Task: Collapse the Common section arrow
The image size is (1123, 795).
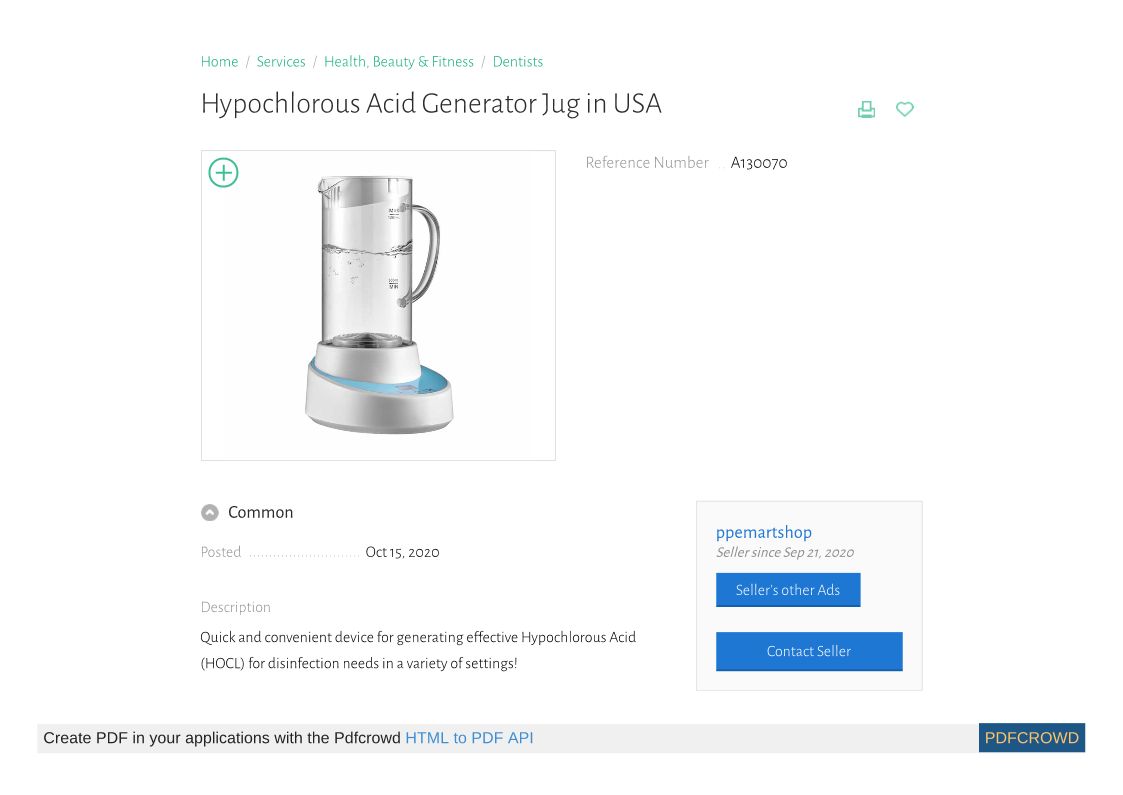Action: point(210,513)
